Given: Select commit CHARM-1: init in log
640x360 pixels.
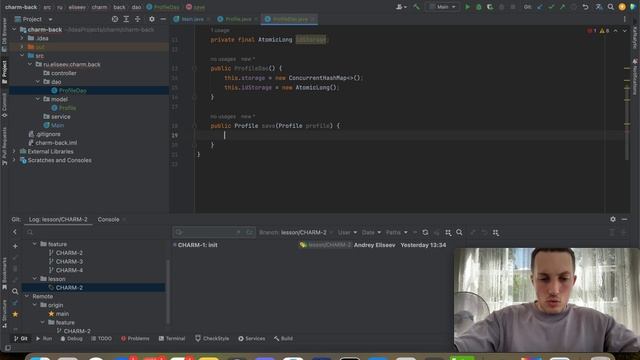Looking at the screenshot, I should click(x=198, y=245).
